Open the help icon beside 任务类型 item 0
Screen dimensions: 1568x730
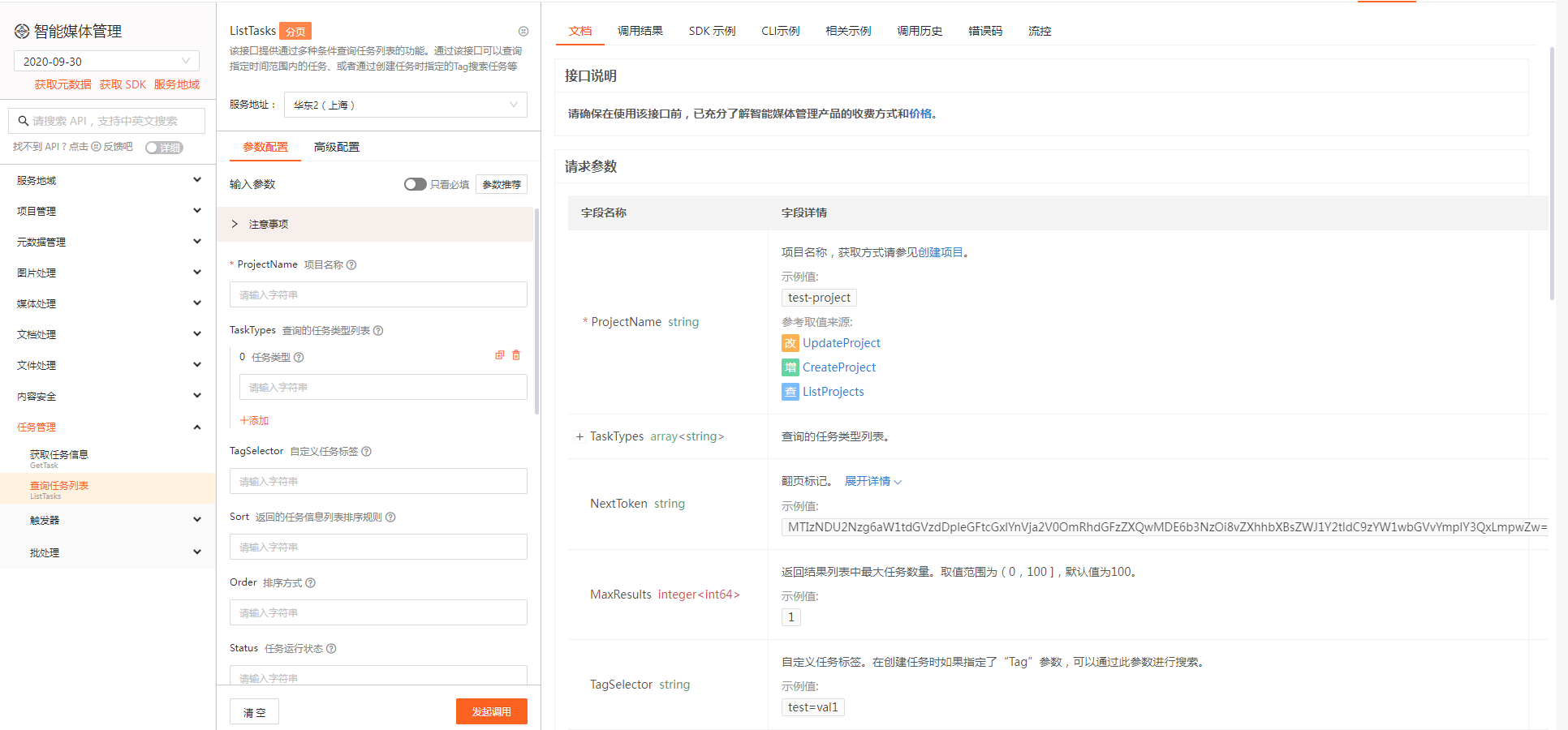point(299,357)
